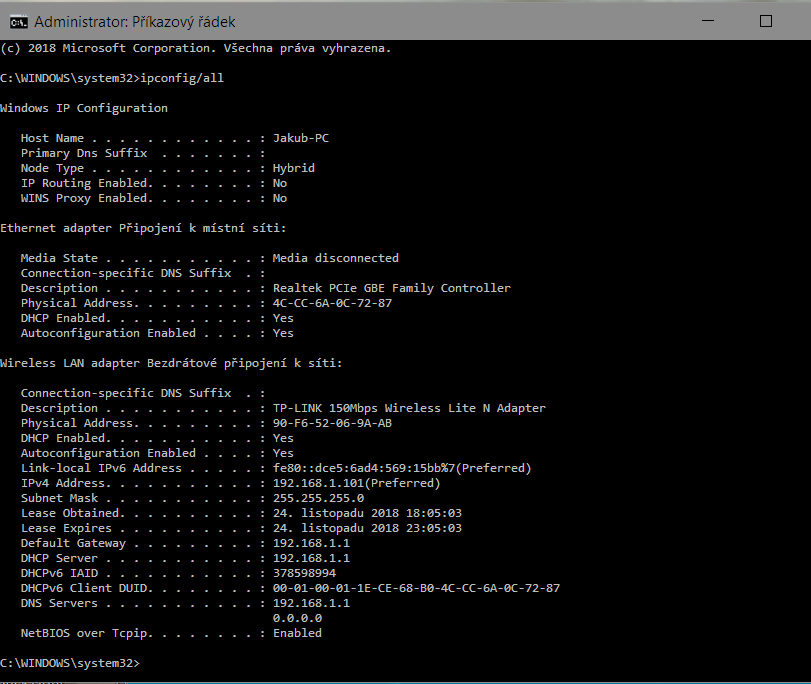Maximize the Command Prompt window
The width and height of the screenshot is (811, 684).
[766, 21]
